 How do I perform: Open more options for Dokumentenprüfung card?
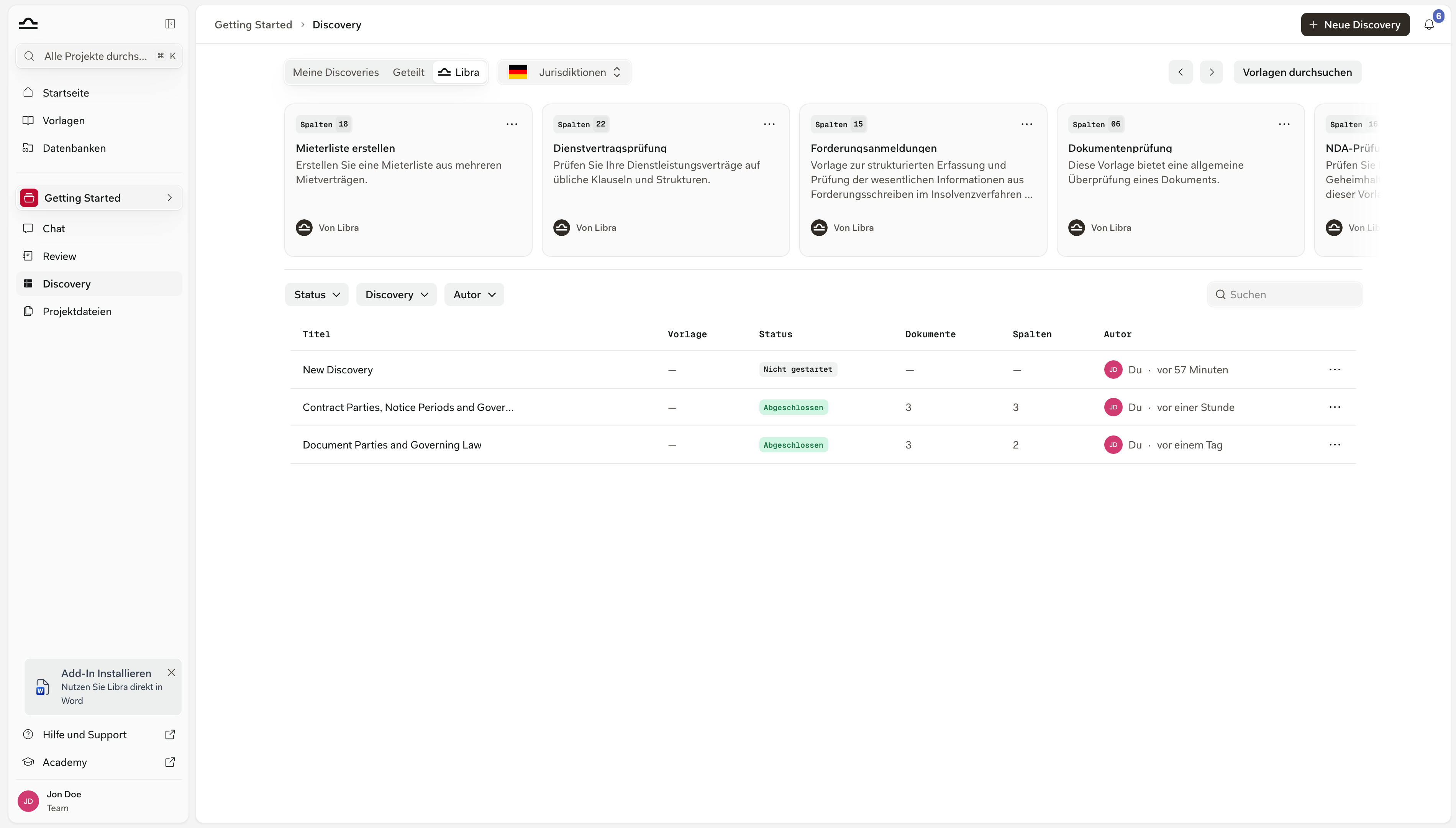1284,124
